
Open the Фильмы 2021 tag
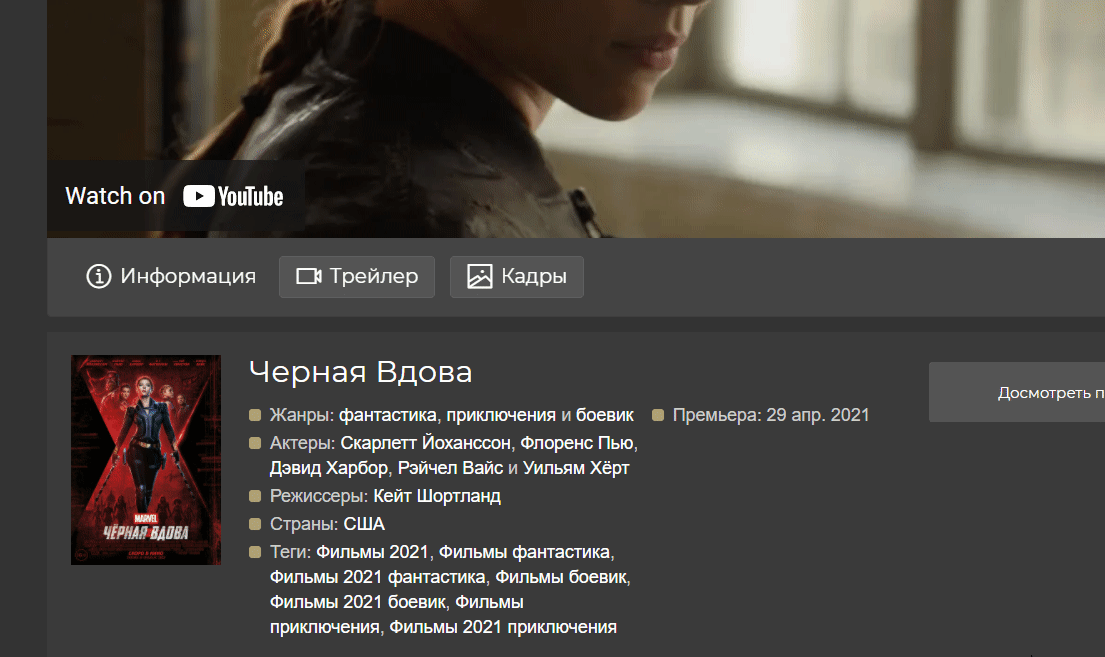(372, 552)
